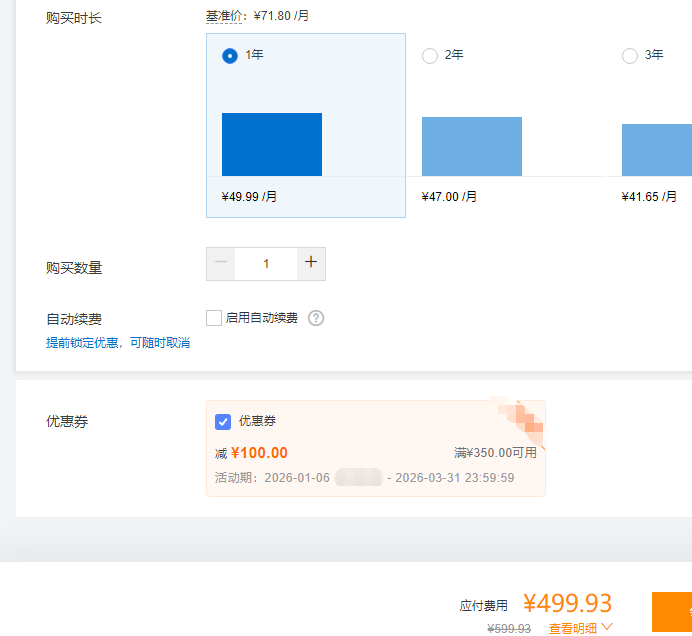Enable the 启用自动续费 checkbox
Viewport: 692px width, 636px height.
coord(214,318)
